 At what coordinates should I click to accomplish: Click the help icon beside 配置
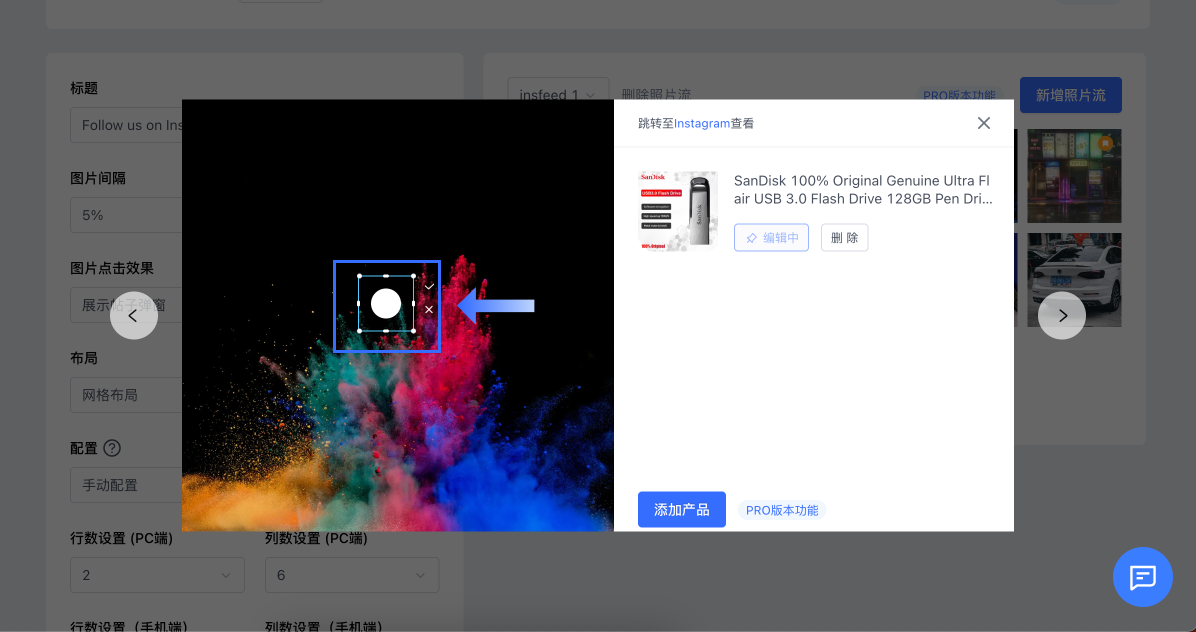[112, 448]
